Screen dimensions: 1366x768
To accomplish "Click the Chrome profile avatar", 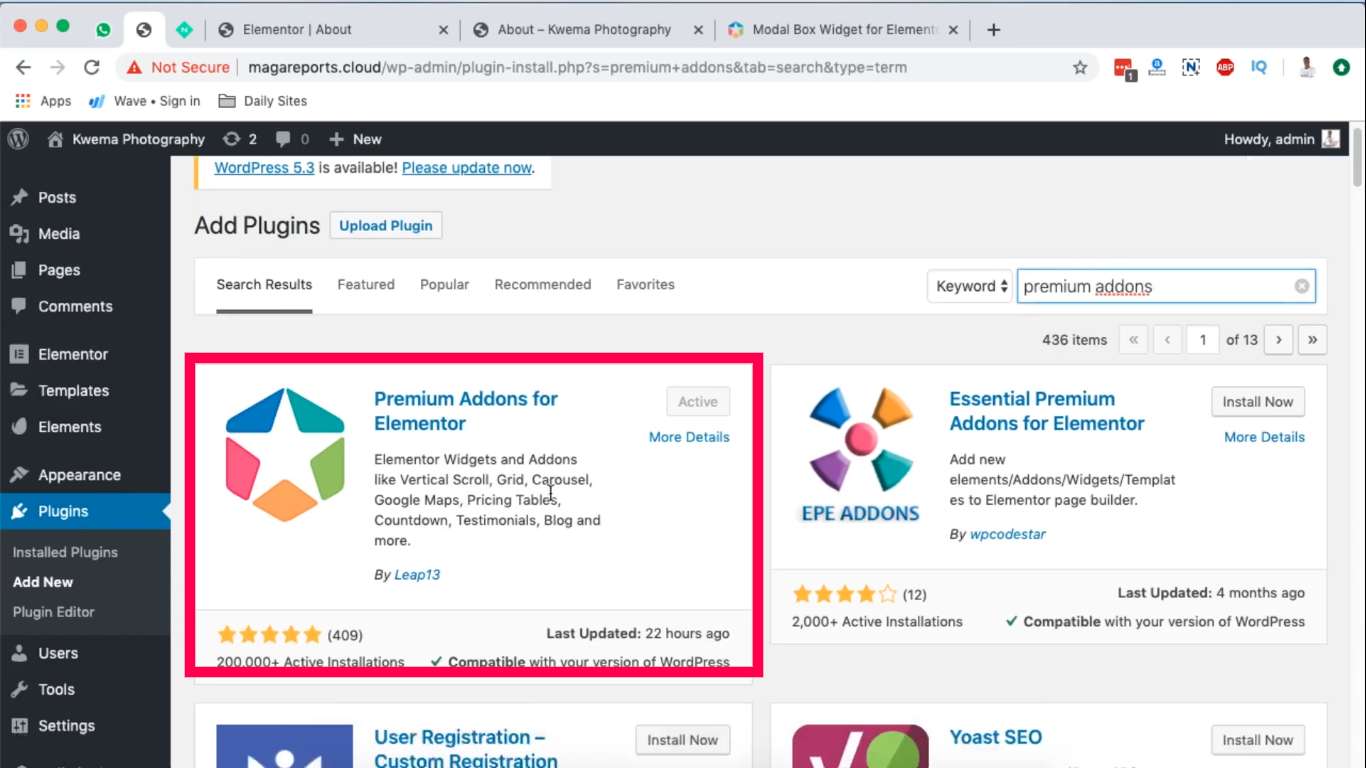I will [x=1307, y=67].
